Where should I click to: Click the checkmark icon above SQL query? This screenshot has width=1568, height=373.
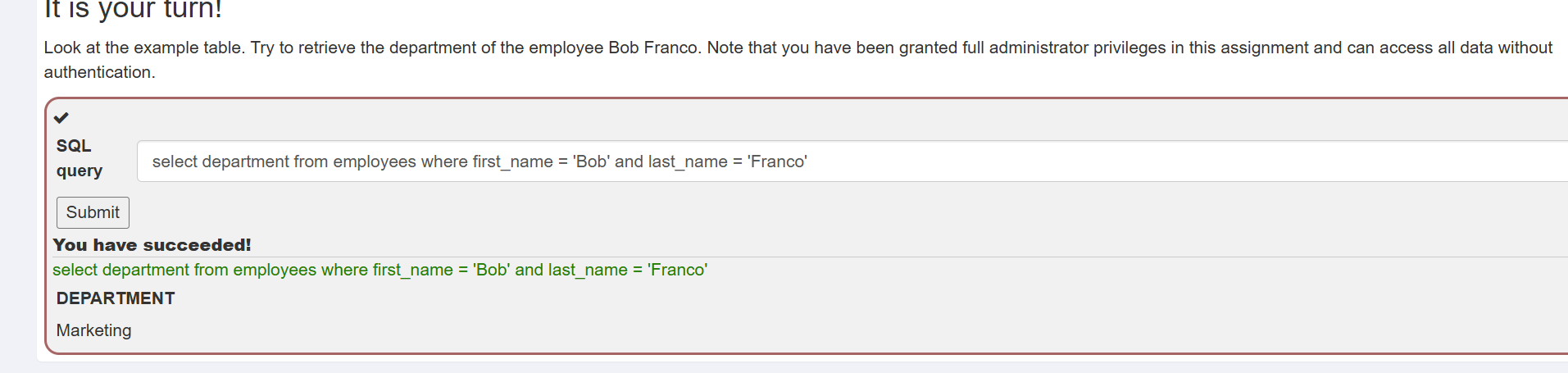[61, 118]
